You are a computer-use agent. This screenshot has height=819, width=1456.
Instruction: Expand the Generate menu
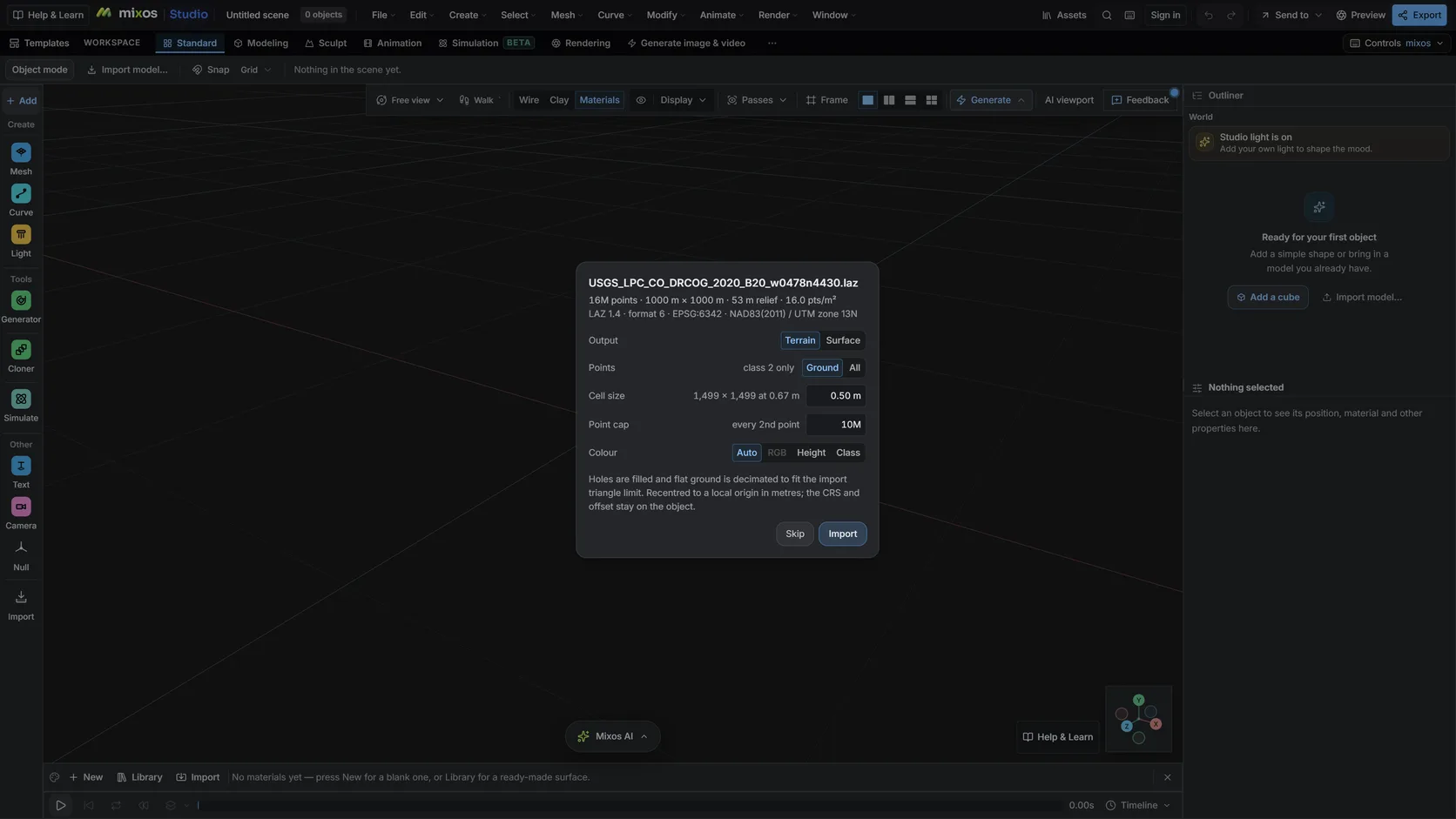point(991,100)
